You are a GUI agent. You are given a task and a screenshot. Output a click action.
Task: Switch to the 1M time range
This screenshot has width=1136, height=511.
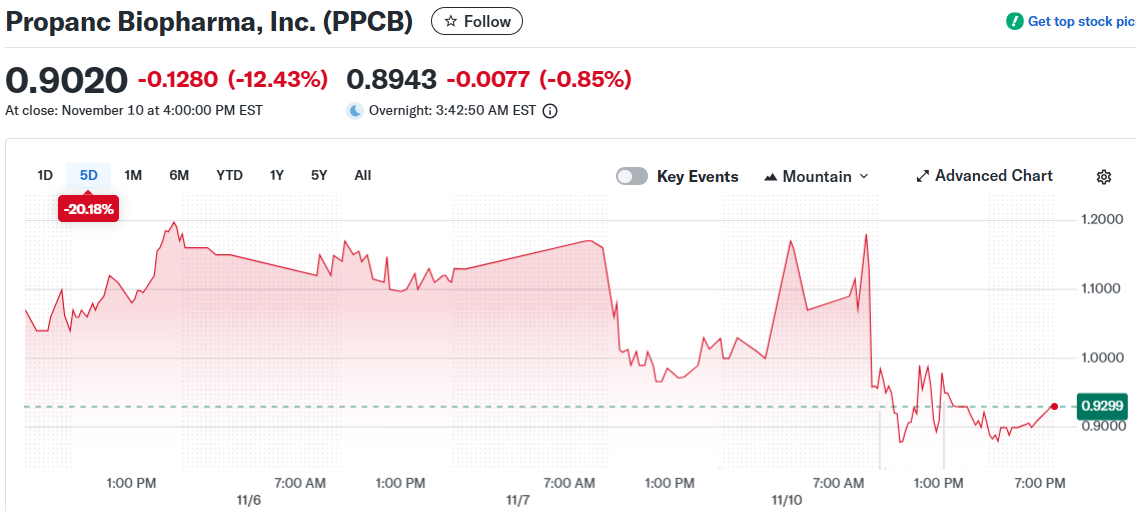click(x=133, y=175)
